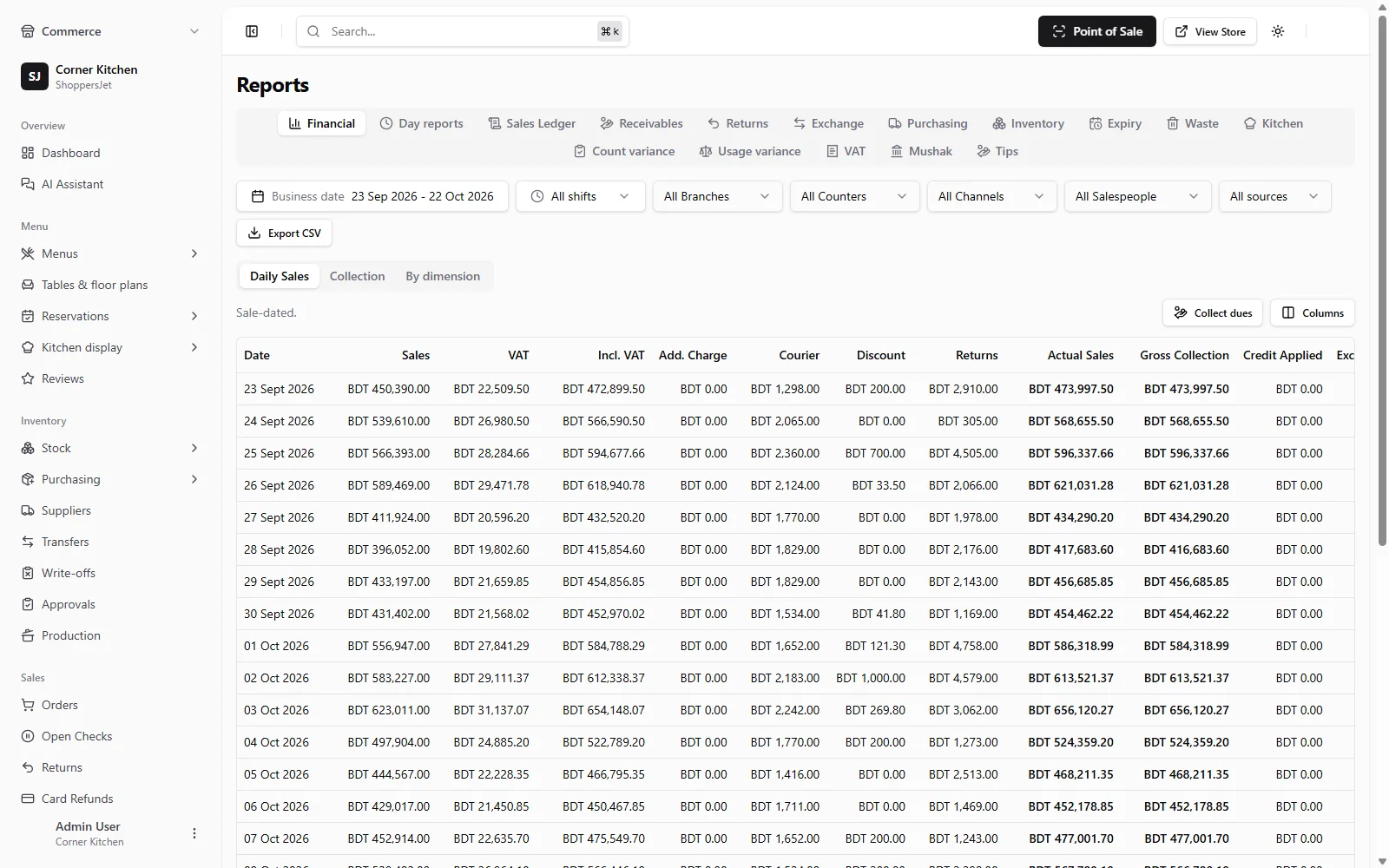This screenshot has height=868, width=1389.
Task: Open the Admin User options menu
Action: tap(194, 833)
